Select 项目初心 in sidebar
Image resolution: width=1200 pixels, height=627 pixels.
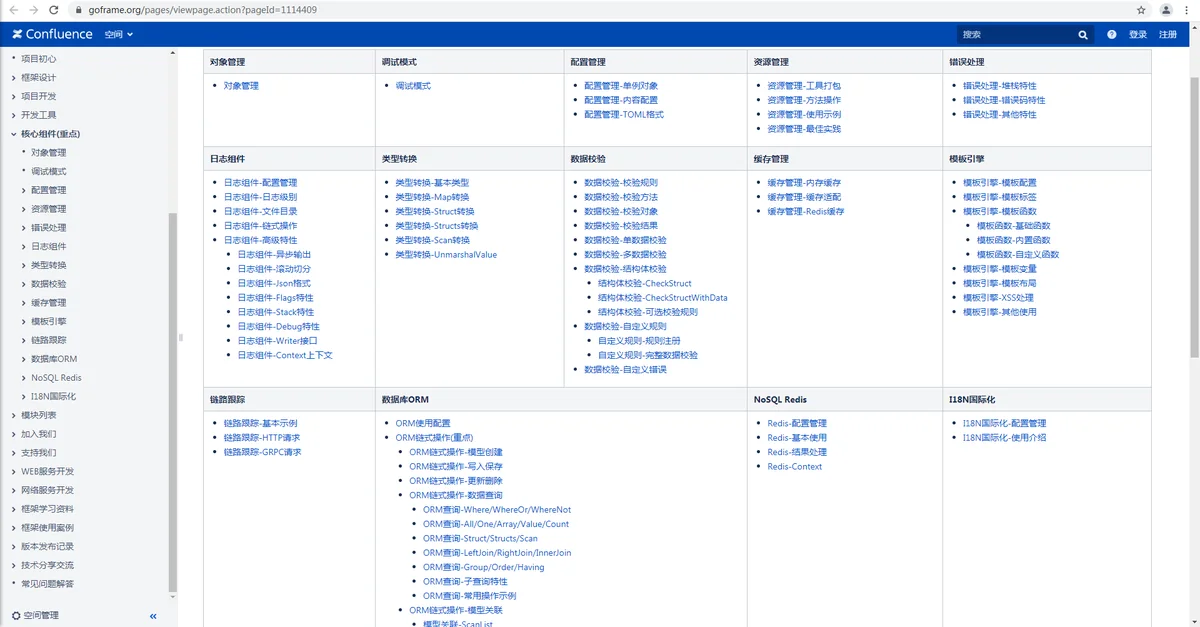[x=39, y=59]
